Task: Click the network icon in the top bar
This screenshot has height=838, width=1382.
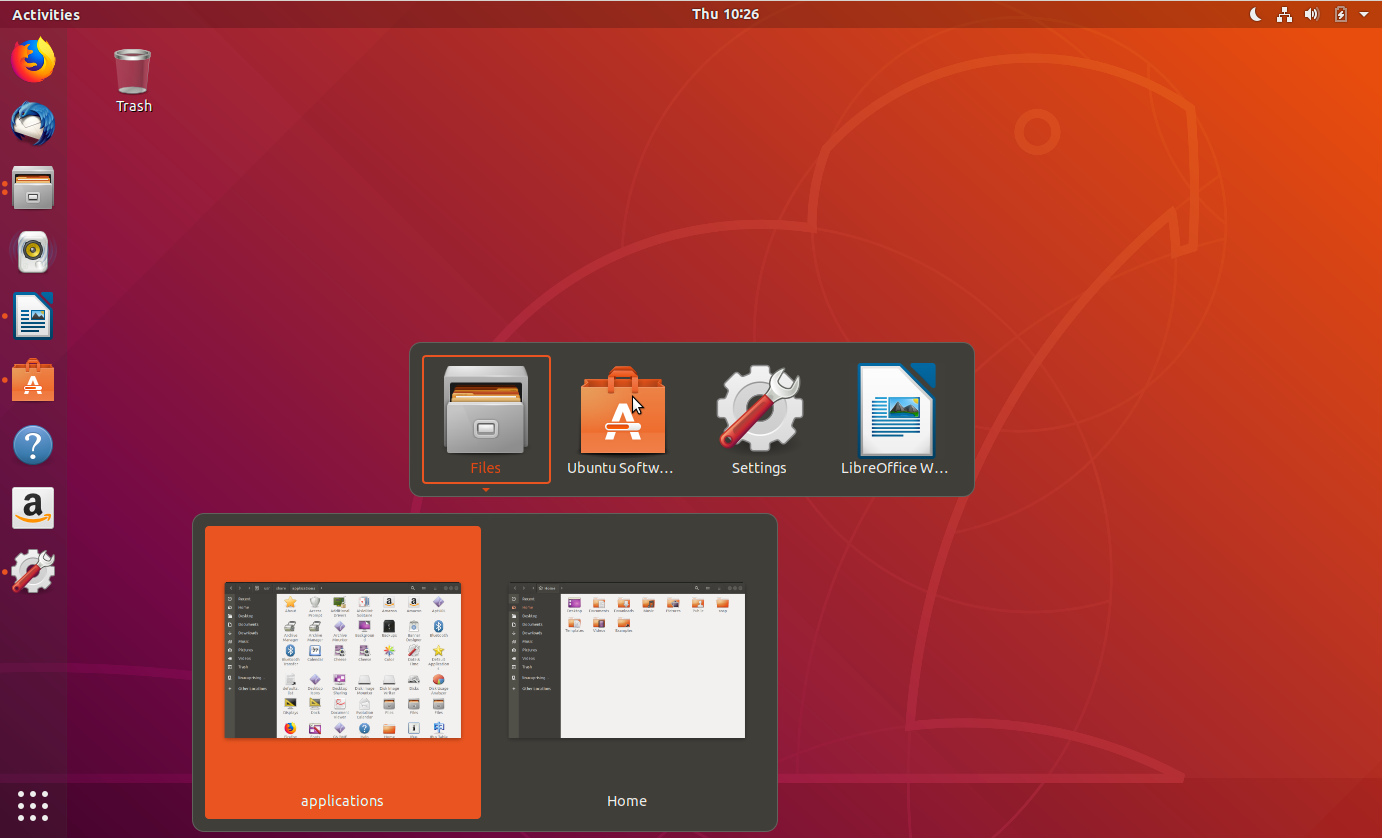Action: point(1284,14)
